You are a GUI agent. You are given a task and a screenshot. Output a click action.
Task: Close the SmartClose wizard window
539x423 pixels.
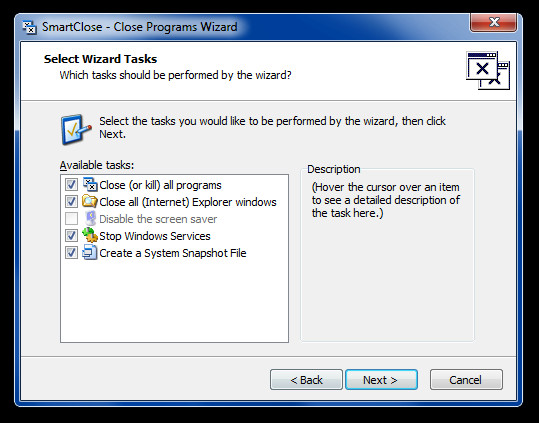click(494, 23)
